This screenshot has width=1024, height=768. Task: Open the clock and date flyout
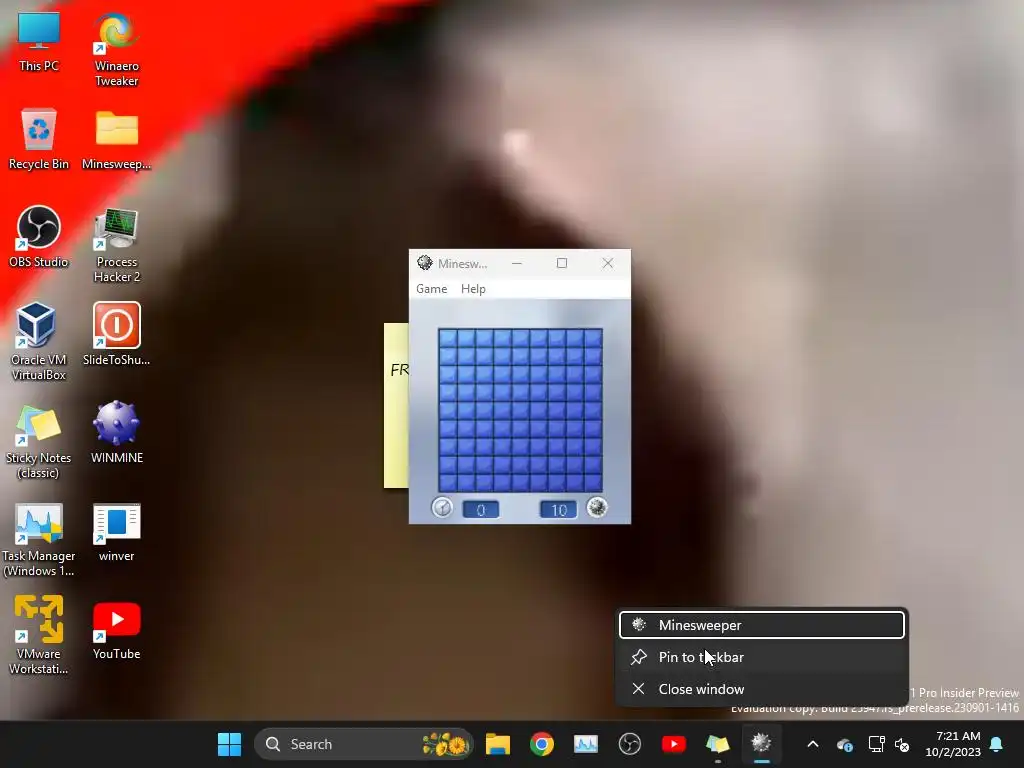[953, 744]
